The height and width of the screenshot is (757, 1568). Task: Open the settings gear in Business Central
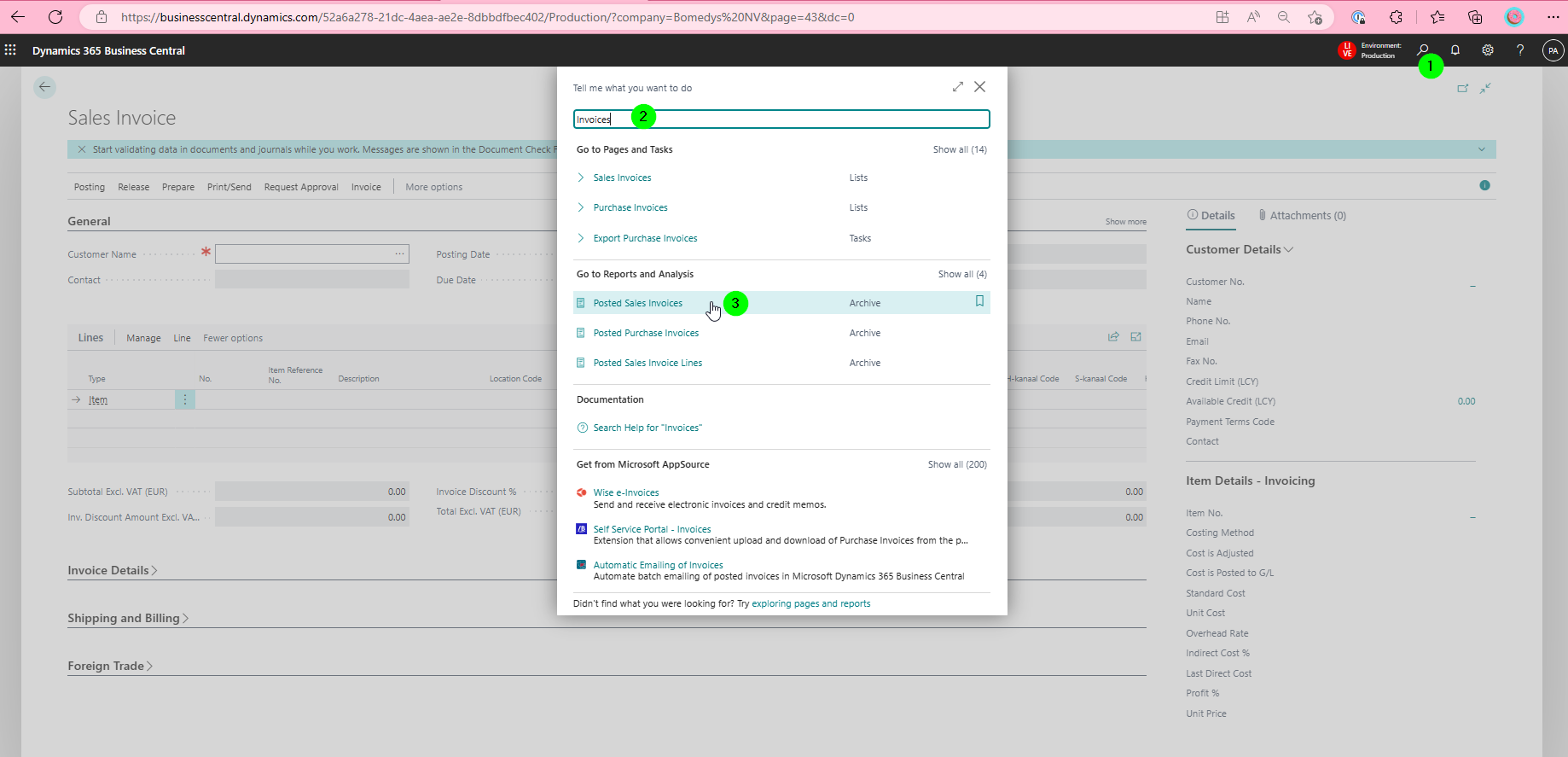click(x=1488, y=50)
